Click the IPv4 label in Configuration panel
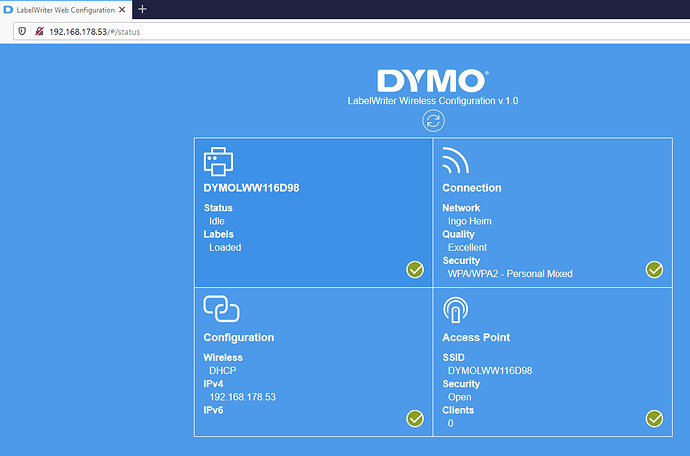This screenshot has width=690, height=456. click(213, 384)
